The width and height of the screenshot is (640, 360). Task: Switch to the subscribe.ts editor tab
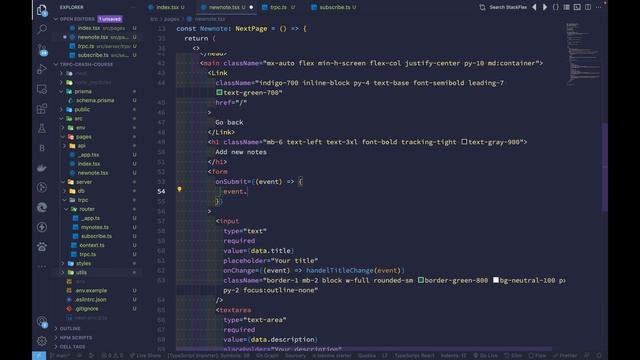click(x=334, y=7)
